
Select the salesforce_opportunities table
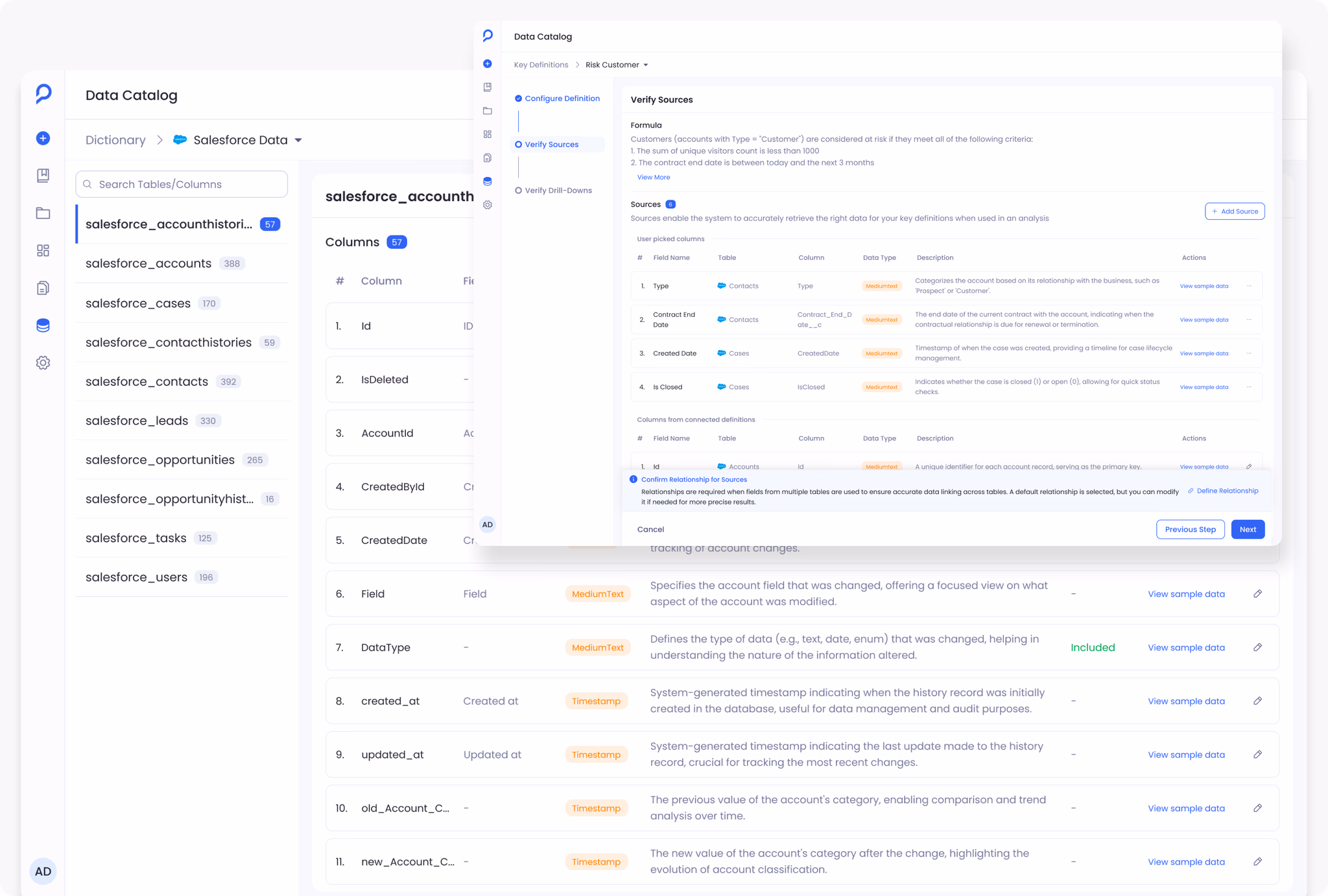[182, 460]
